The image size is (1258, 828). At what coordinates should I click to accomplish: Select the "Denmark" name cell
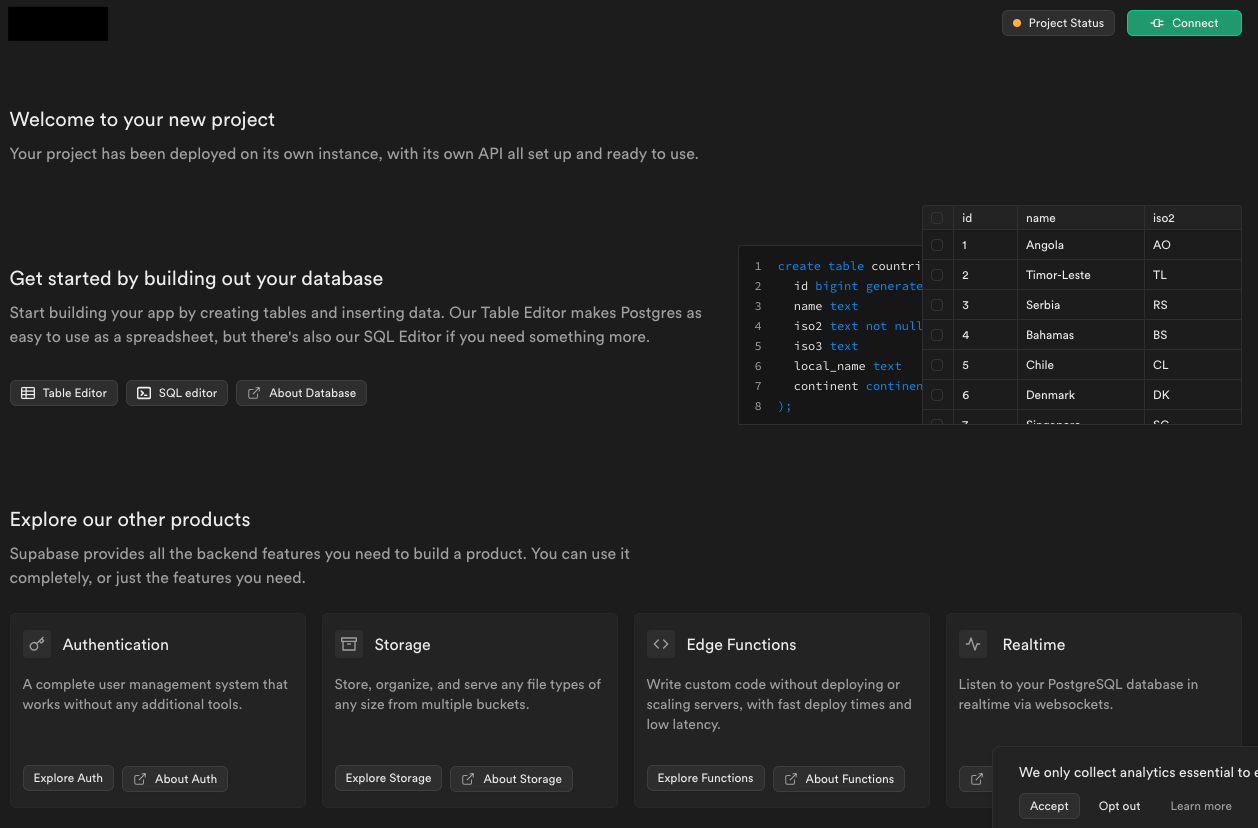click(1081, 395)
